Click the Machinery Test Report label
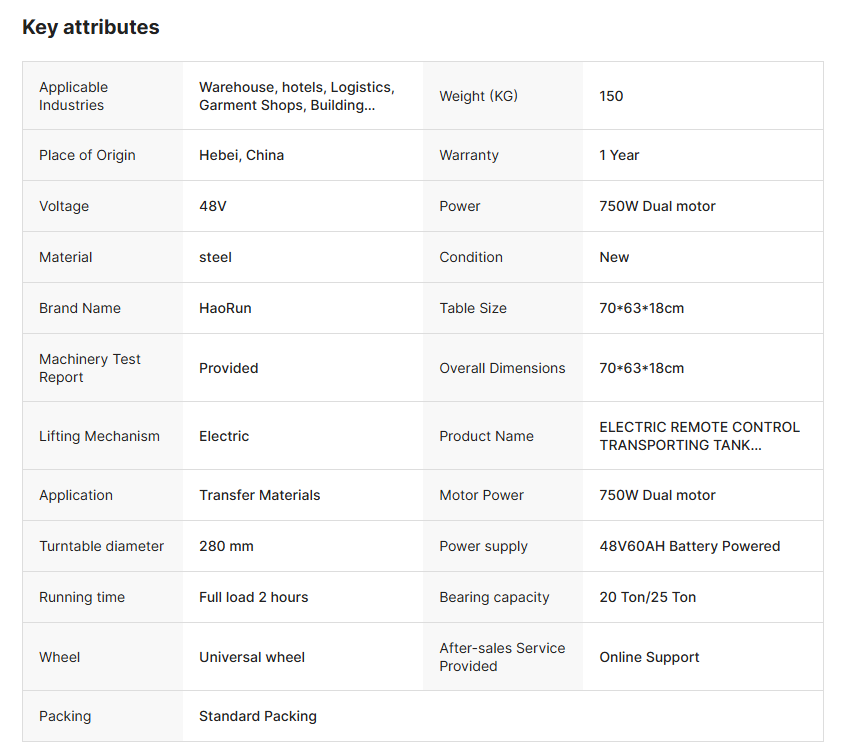This screenshot has height=755, width=841. (x=90, y=368)
